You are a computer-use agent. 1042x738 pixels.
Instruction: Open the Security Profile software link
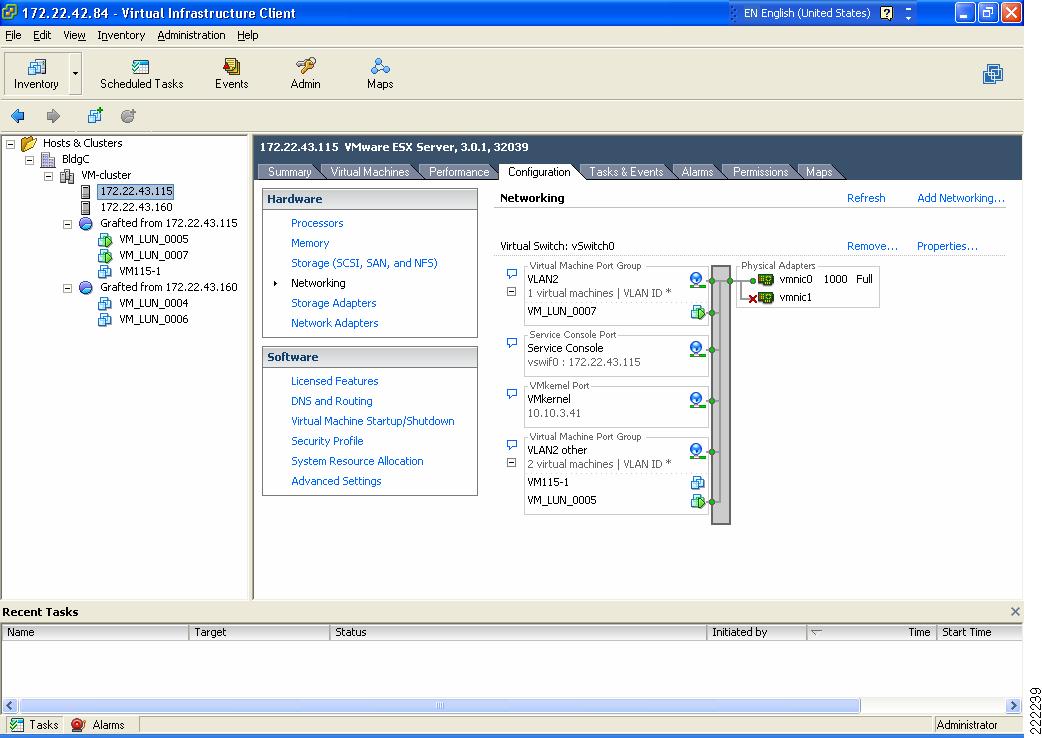327,441
